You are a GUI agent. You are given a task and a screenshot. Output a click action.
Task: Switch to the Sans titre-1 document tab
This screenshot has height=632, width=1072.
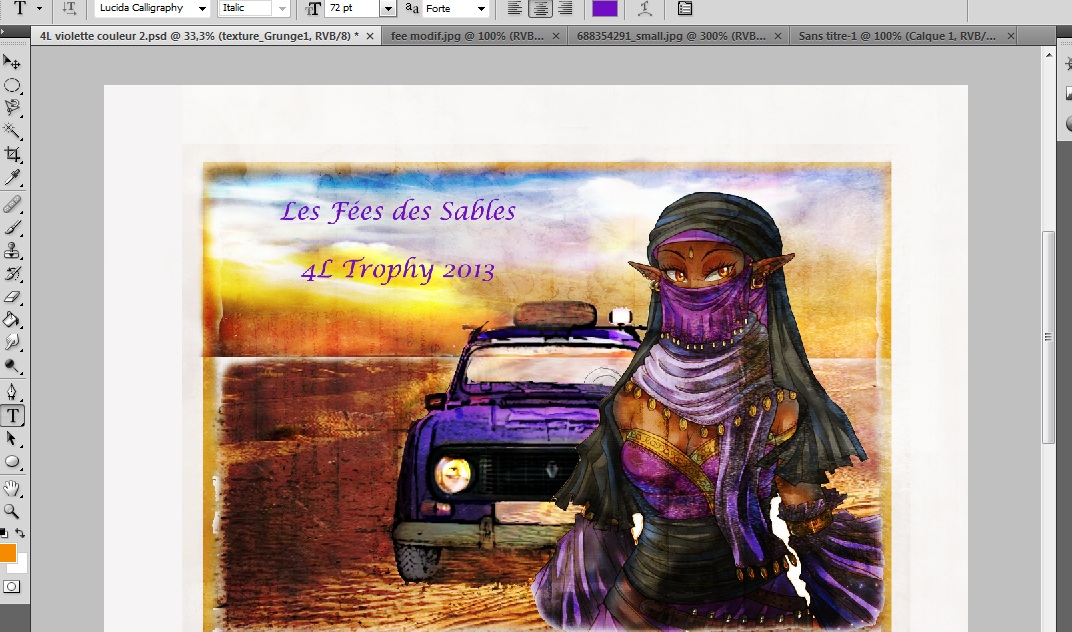tap(897, 36)
